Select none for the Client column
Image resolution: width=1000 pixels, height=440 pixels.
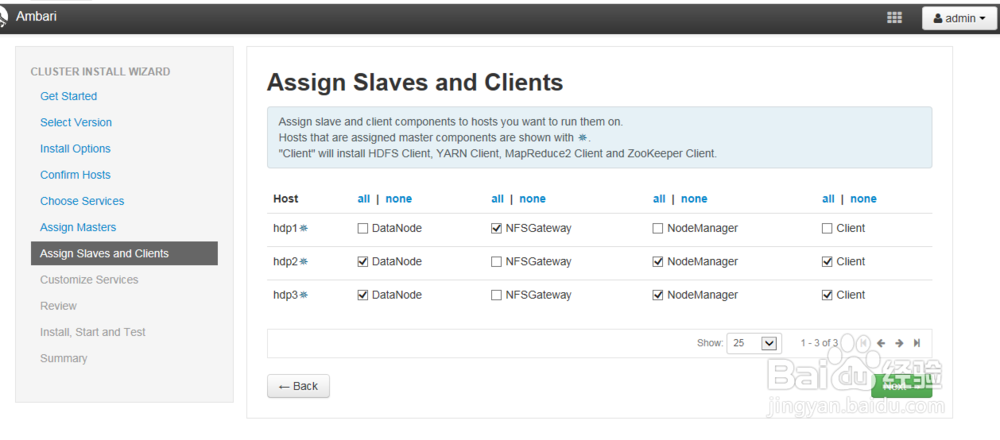point(863,199)
